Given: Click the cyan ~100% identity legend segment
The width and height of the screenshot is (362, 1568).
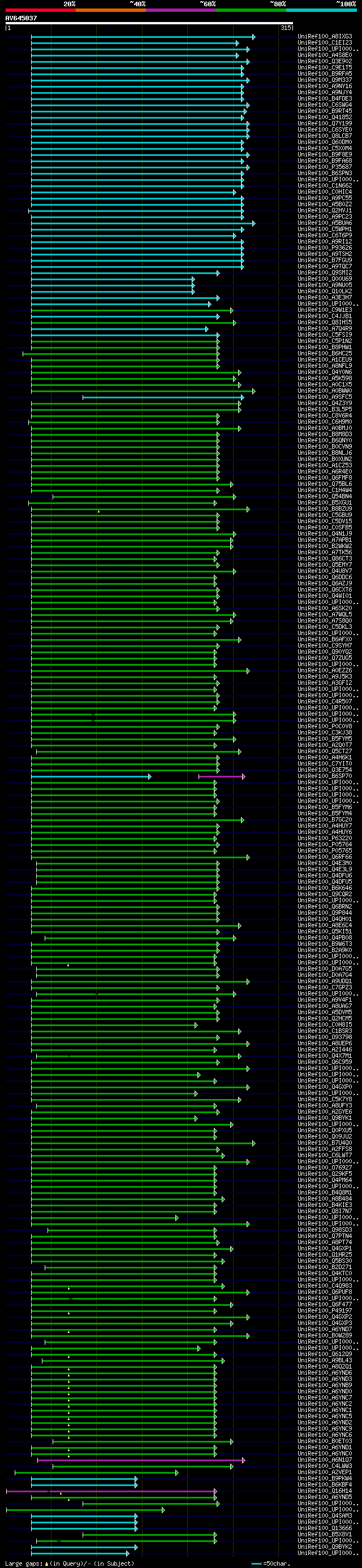Looking at the screenshot, I should click(321, 10).
